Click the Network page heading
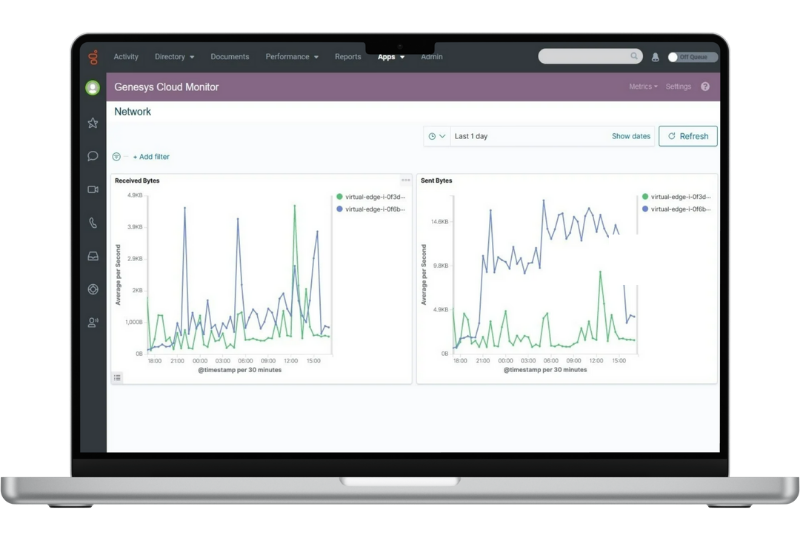The width and height of the screenshot is (800, 533). coord(133,112)
